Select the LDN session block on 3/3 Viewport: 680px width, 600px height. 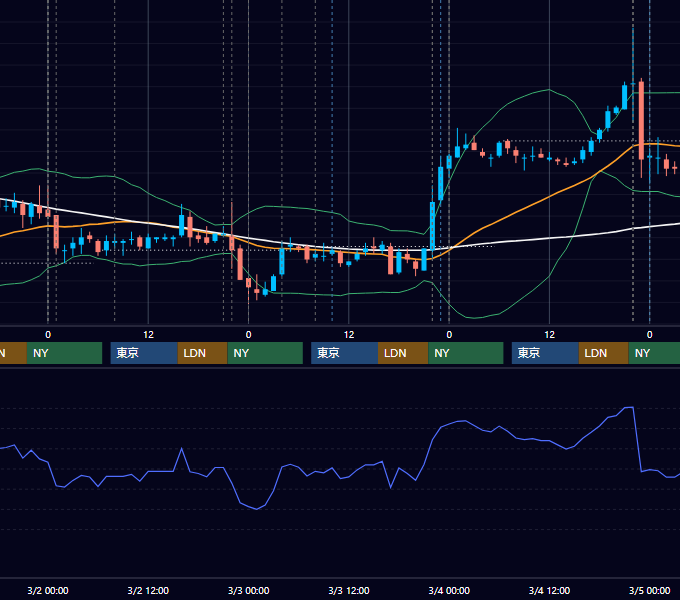pyautogui.click(x=403, y=353)
